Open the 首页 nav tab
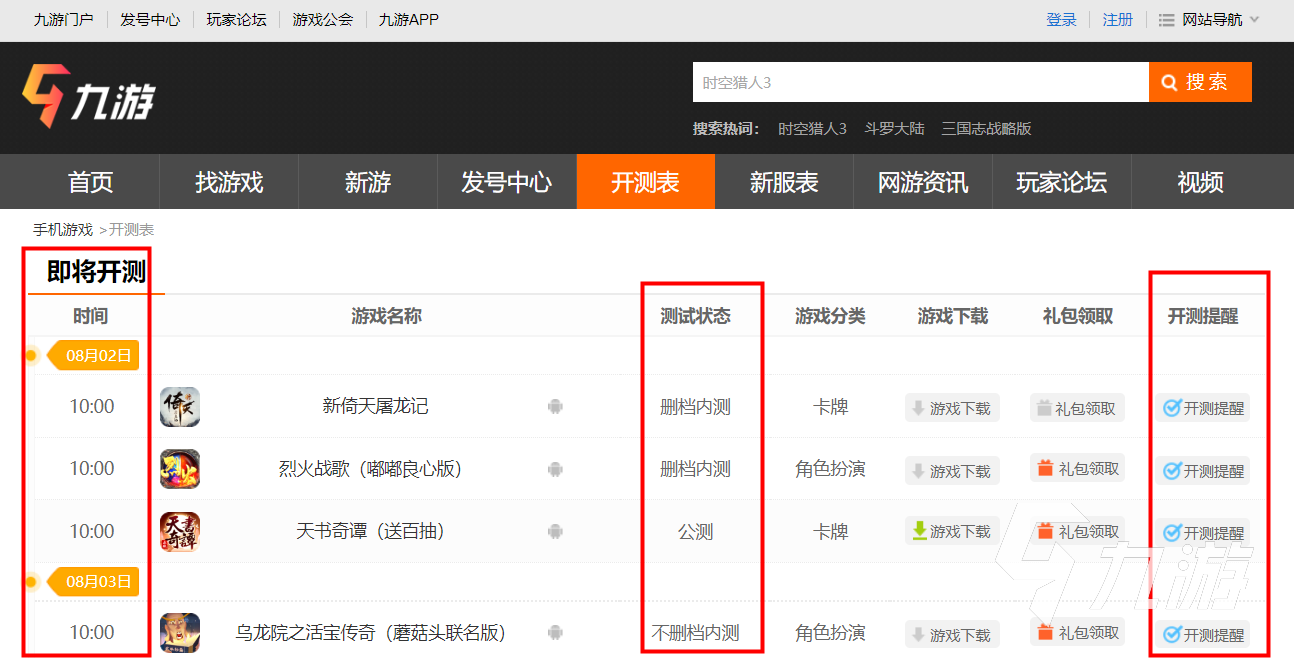Screen dimensions: 1294x658 click(x=90, y=182)
